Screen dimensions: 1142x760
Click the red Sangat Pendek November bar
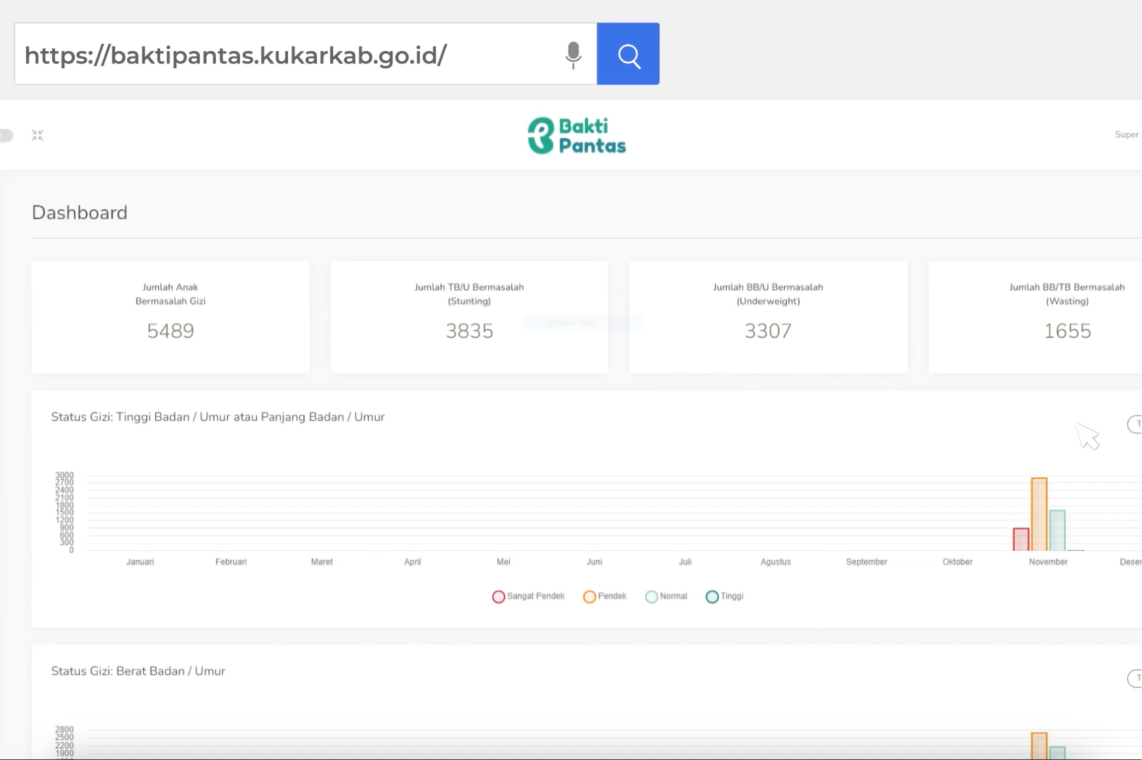[x=1021, y=539]
